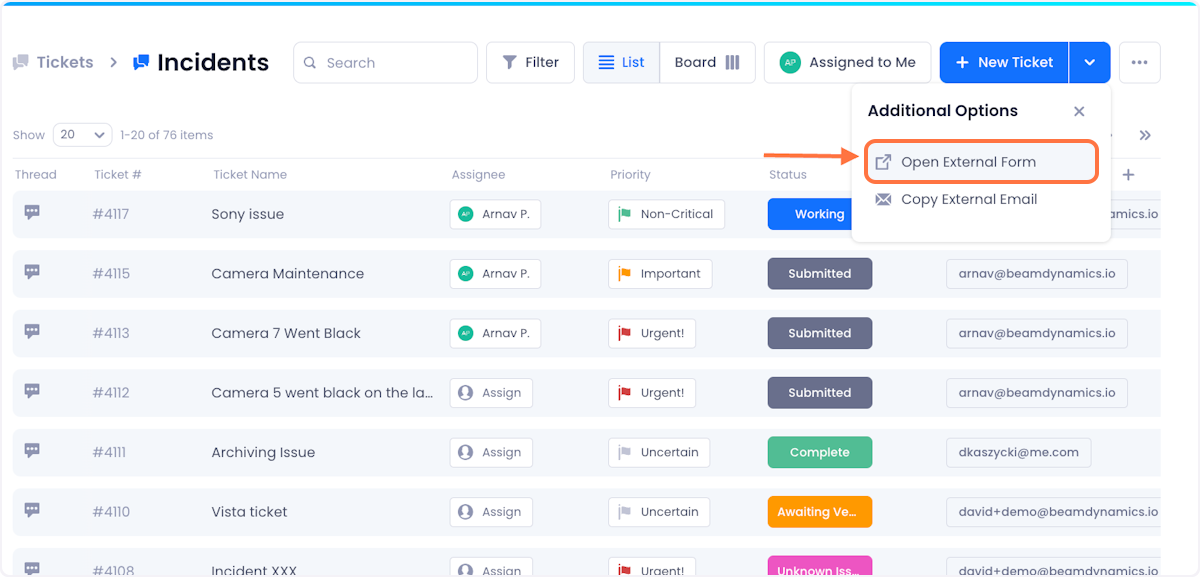Screen dimensions: 1200x577
Task: Open thread icon for ticket #4112
Action: pos(32,391)
